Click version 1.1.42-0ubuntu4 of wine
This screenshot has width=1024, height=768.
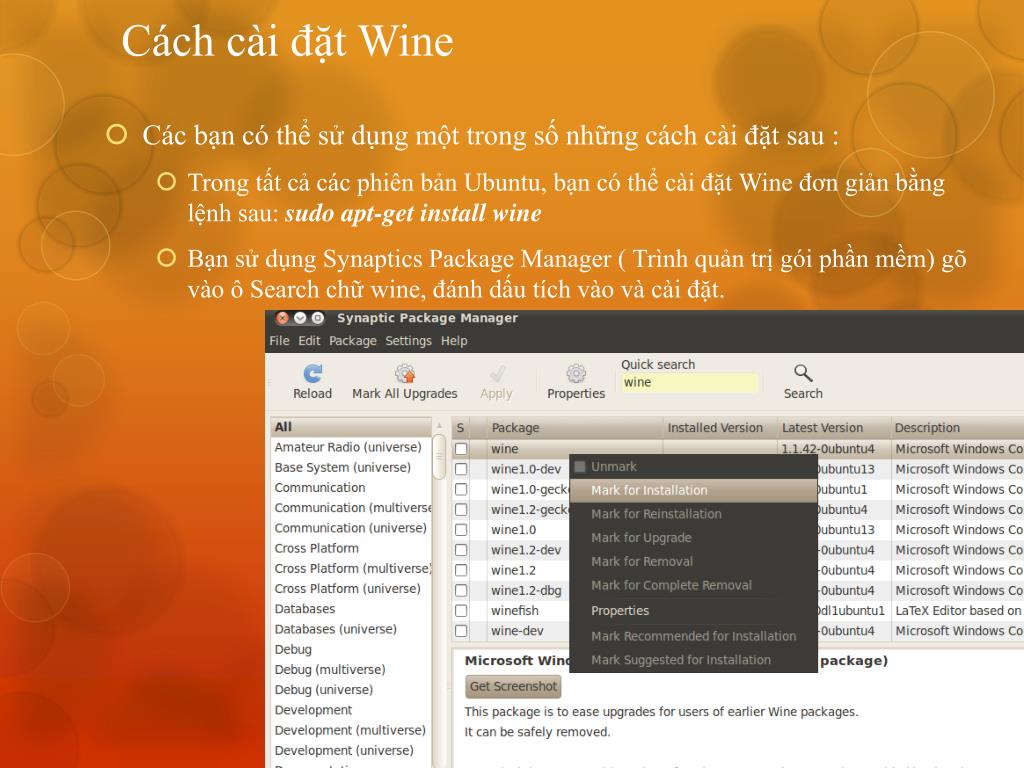tap(827, 449)
